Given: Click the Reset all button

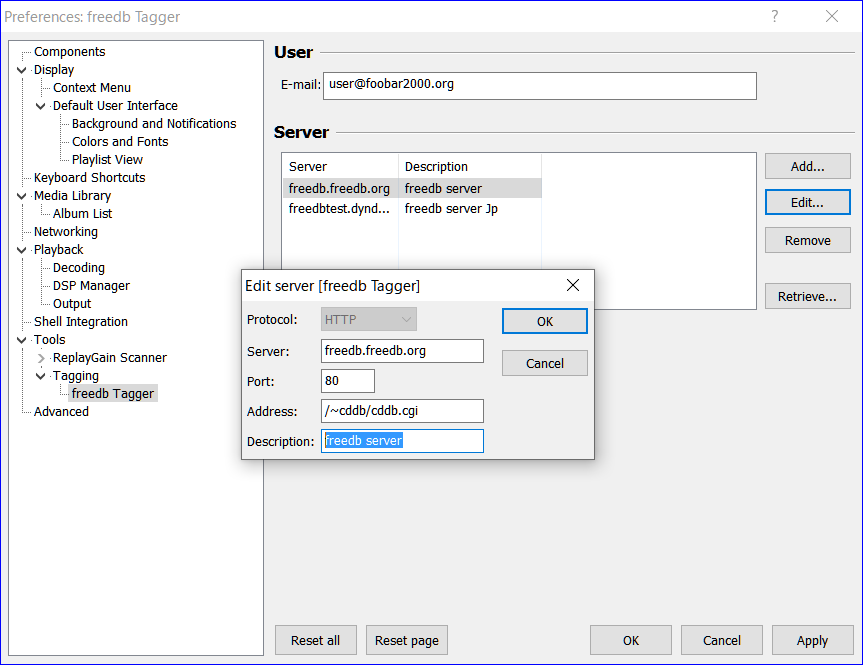Looking at the screenshot, I should (x=316, y=640).
